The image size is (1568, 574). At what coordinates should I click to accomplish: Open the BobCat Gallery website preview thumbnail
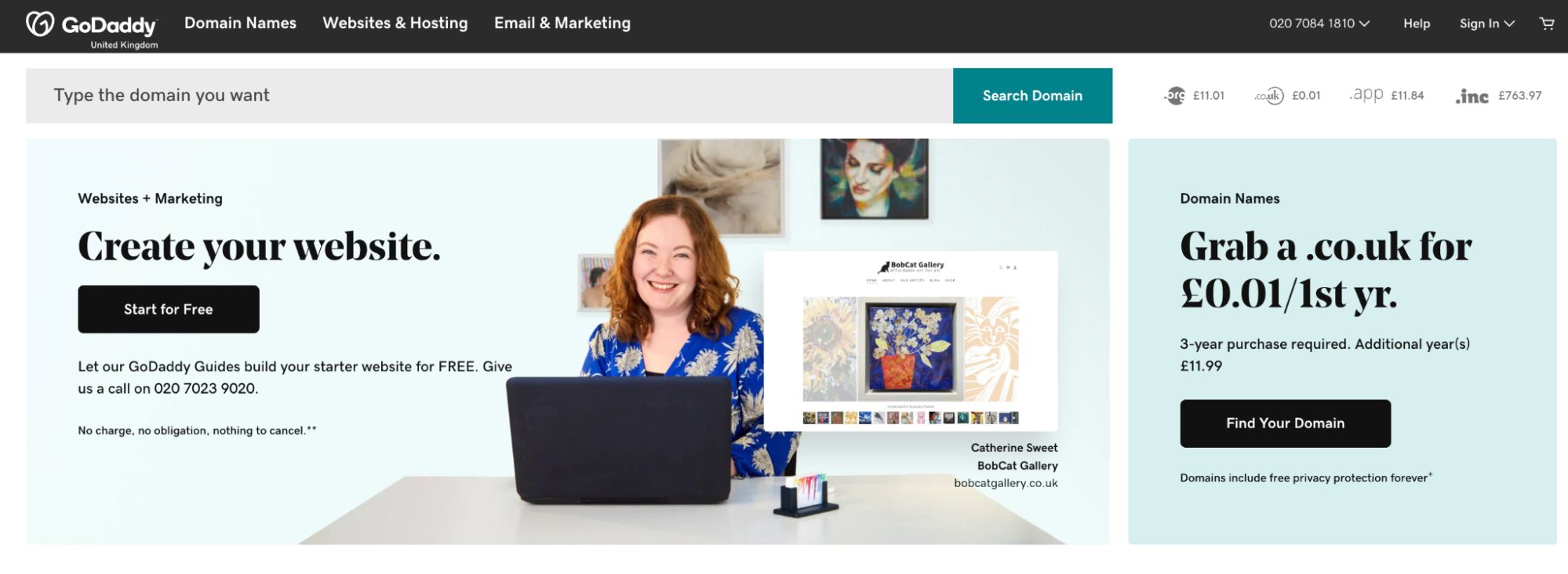click(x=911, y=341)
